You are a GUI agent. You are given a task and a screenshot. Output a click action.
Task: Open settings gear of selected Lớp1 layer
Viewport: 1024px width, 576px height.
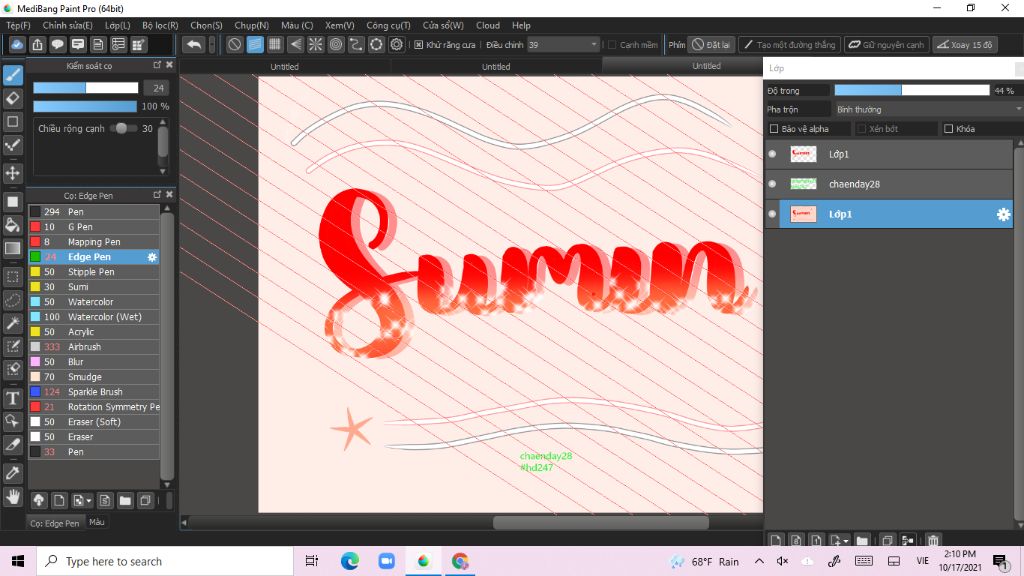coord(1003,214)
